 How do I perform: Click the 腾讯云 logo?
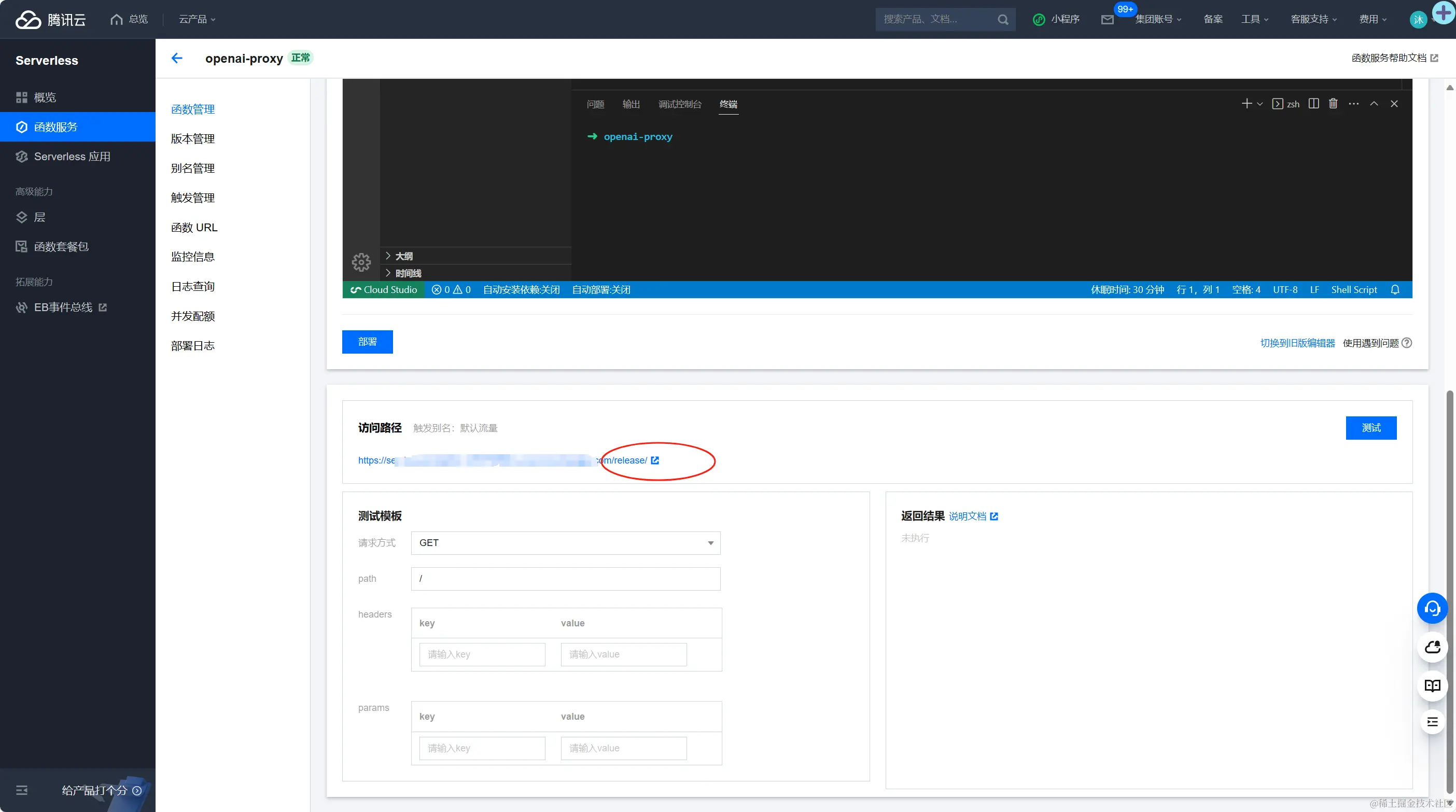coord(51,19)
